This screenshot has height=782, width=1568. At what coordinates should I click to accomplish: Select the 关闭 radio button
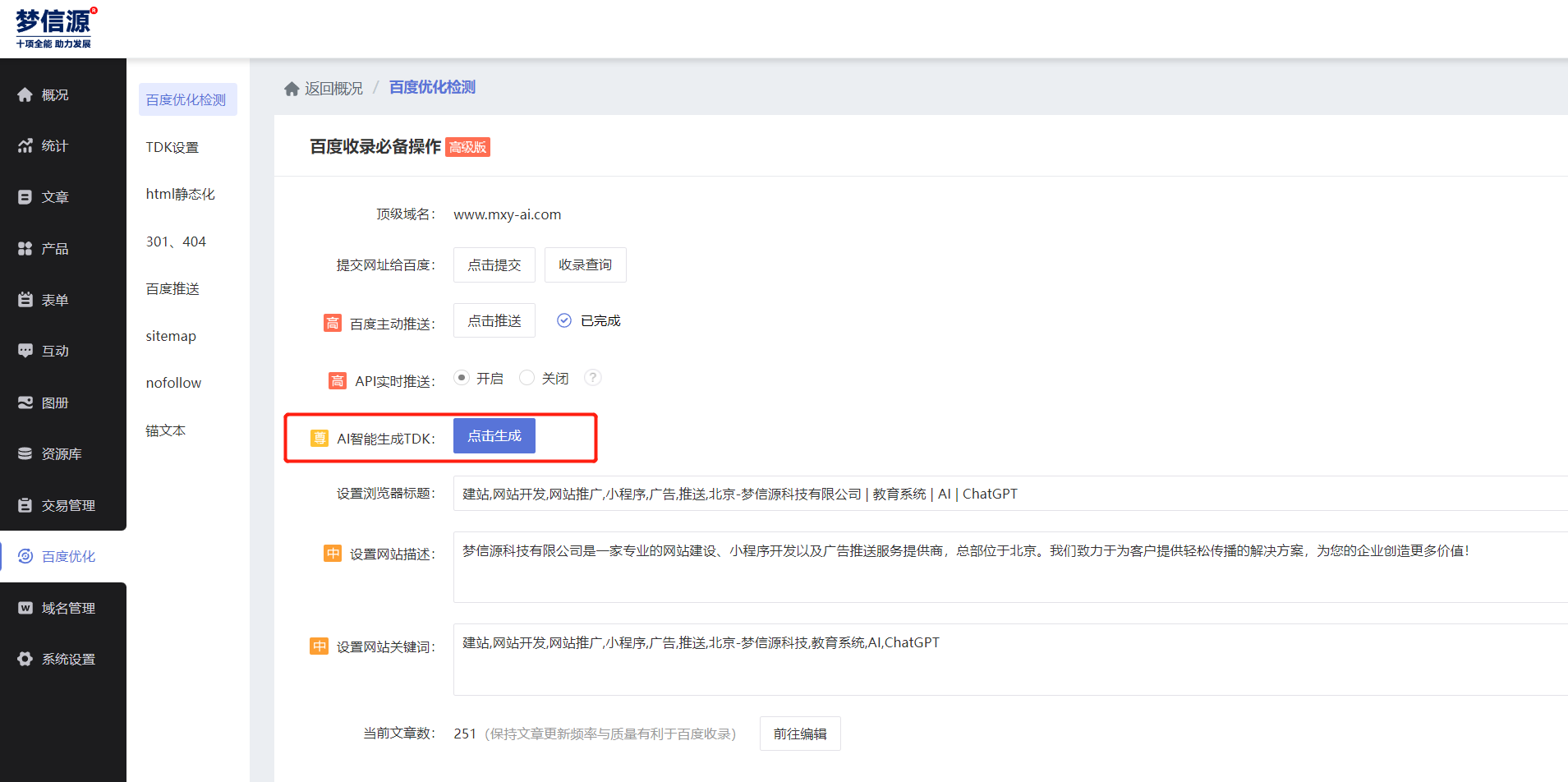(x=527, y=378)
